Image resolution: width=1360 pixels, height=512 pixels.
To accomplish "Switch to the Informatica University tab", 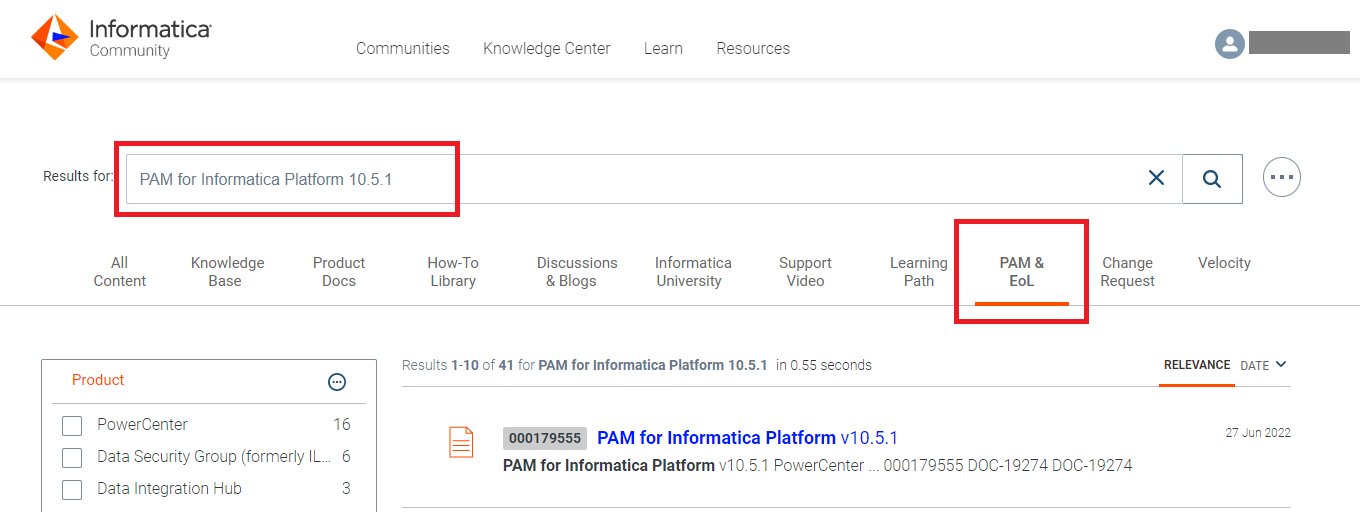I will [693, 272].
